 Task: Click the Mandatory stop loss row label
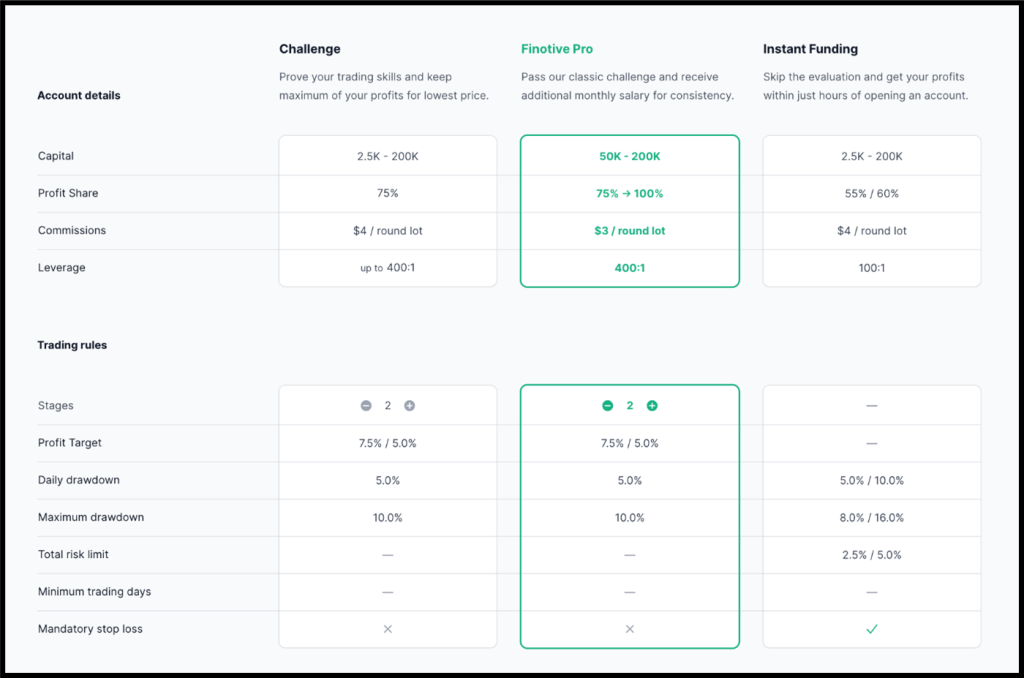(x=90, y=629)
